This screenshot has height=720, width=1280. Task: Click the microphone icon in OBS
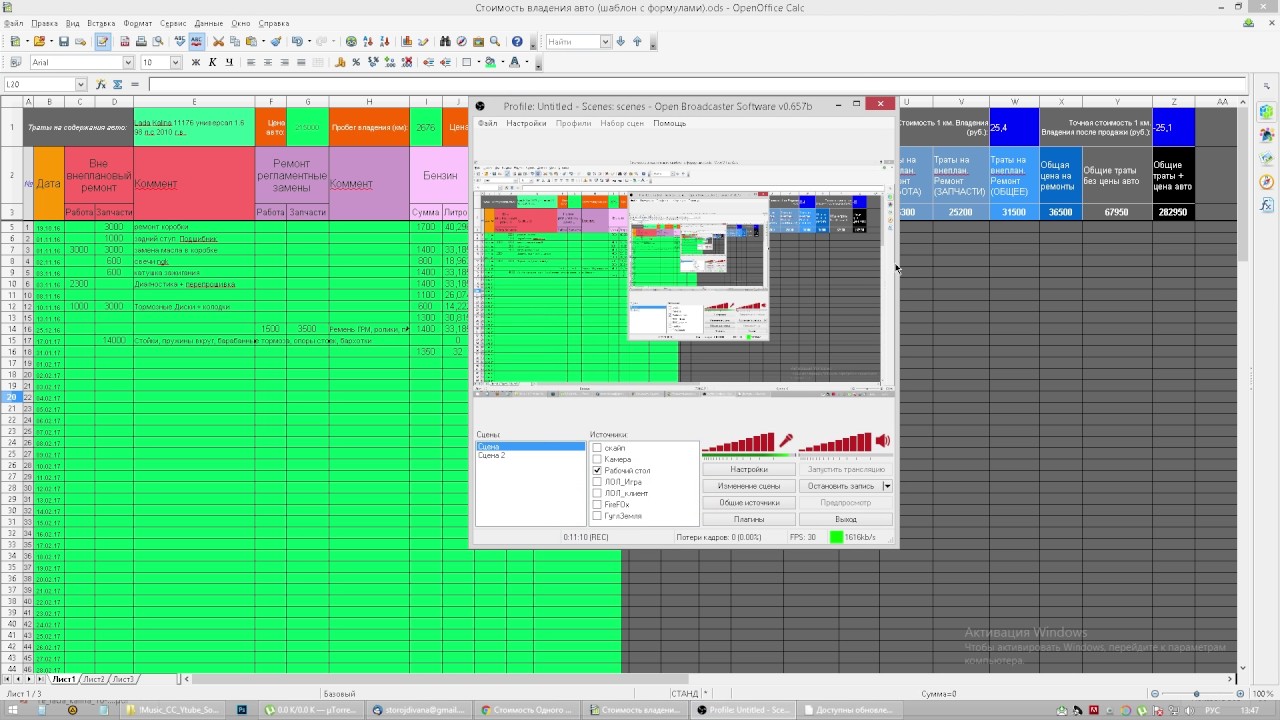(x=786, y=441)
